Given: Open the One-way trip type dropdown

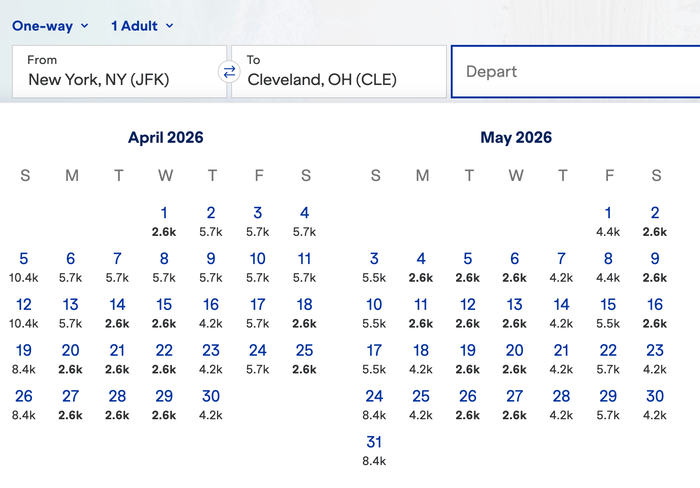Looking at the screenshot, I should (x=50, y=26).
